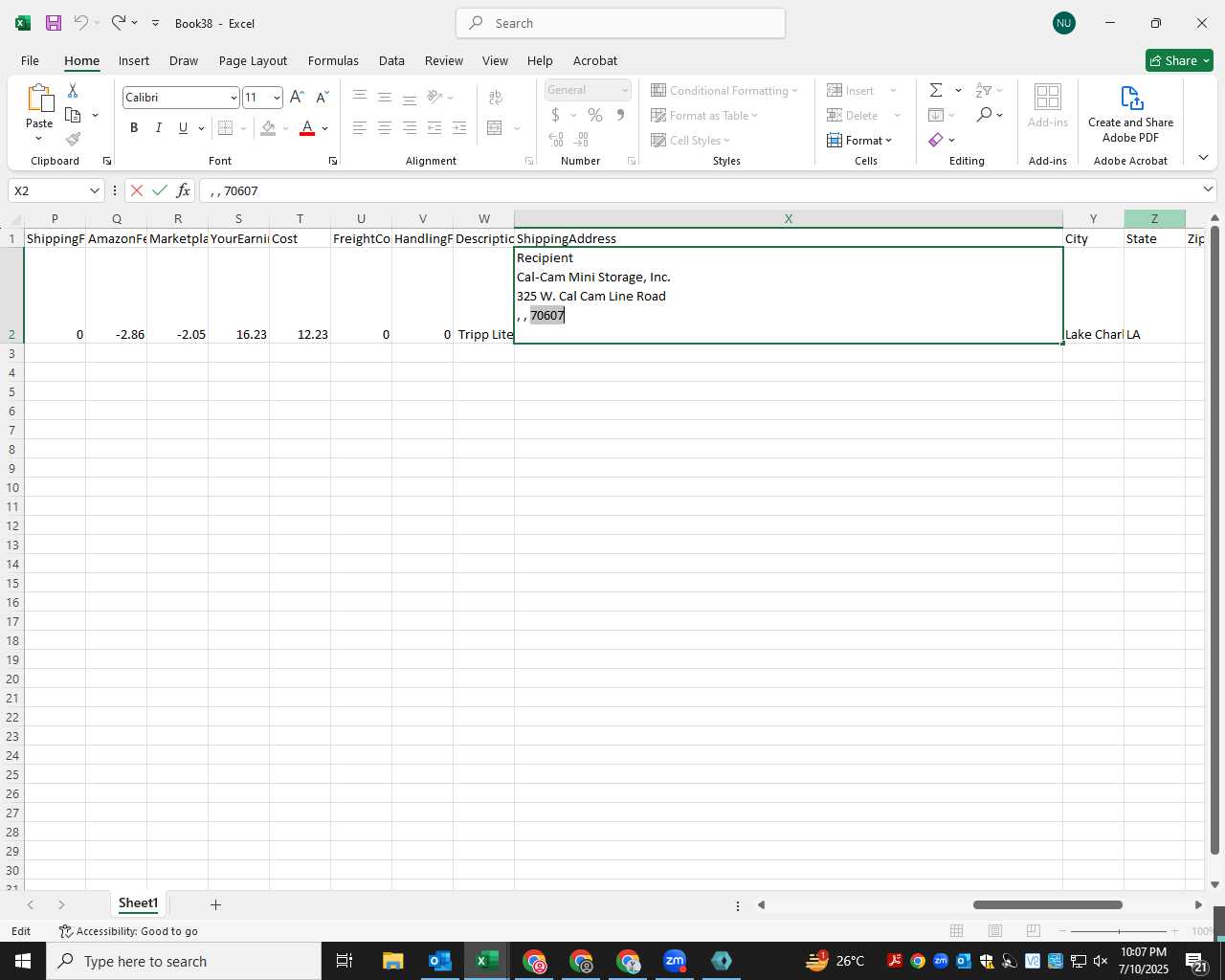Click the Accounting dollar format icon
This screenshot has height=980, width=1225.
555,115
